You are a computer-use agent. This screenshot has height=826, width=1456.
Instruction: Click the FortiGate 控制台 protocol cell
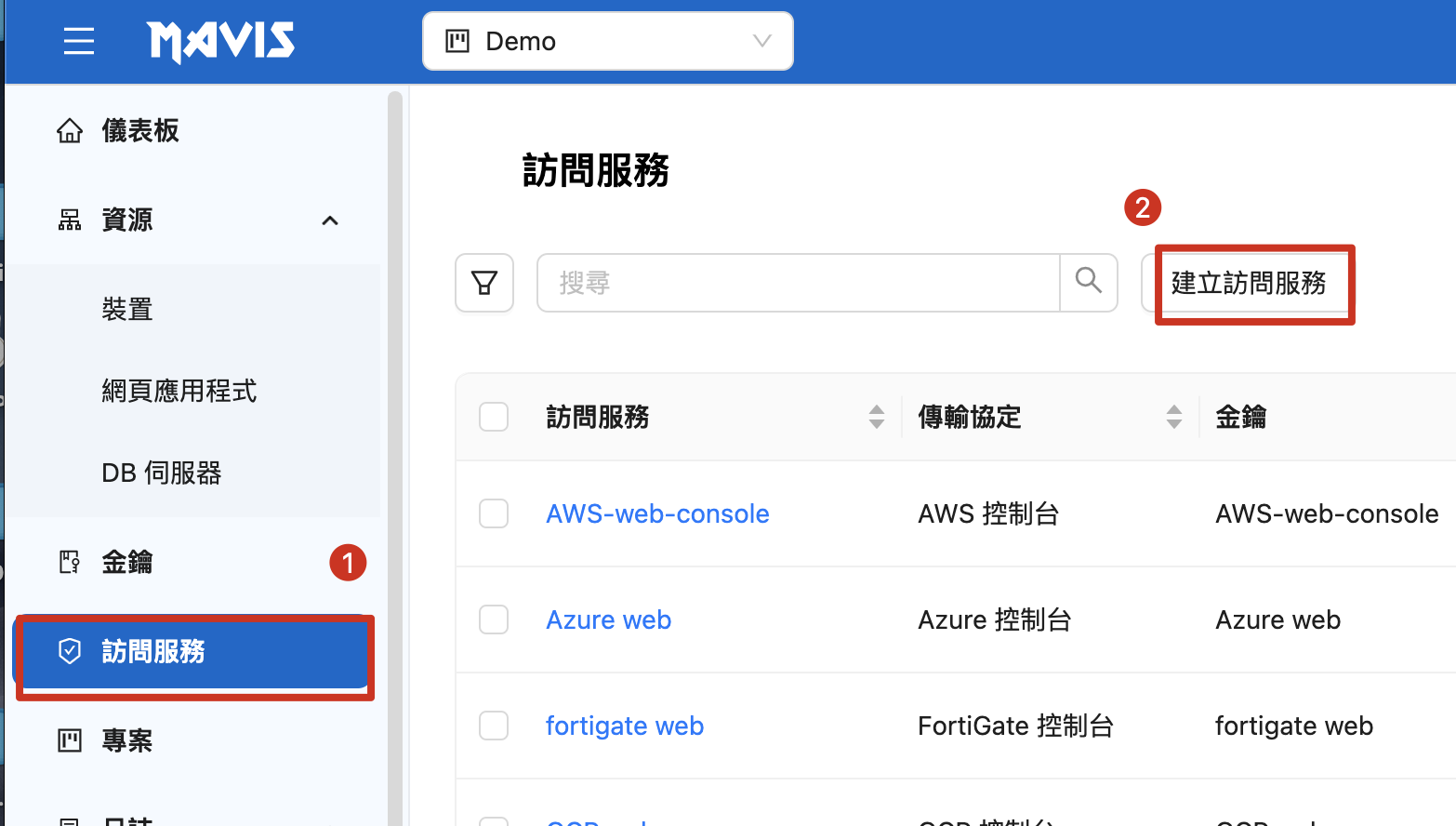pos(1015,726)
